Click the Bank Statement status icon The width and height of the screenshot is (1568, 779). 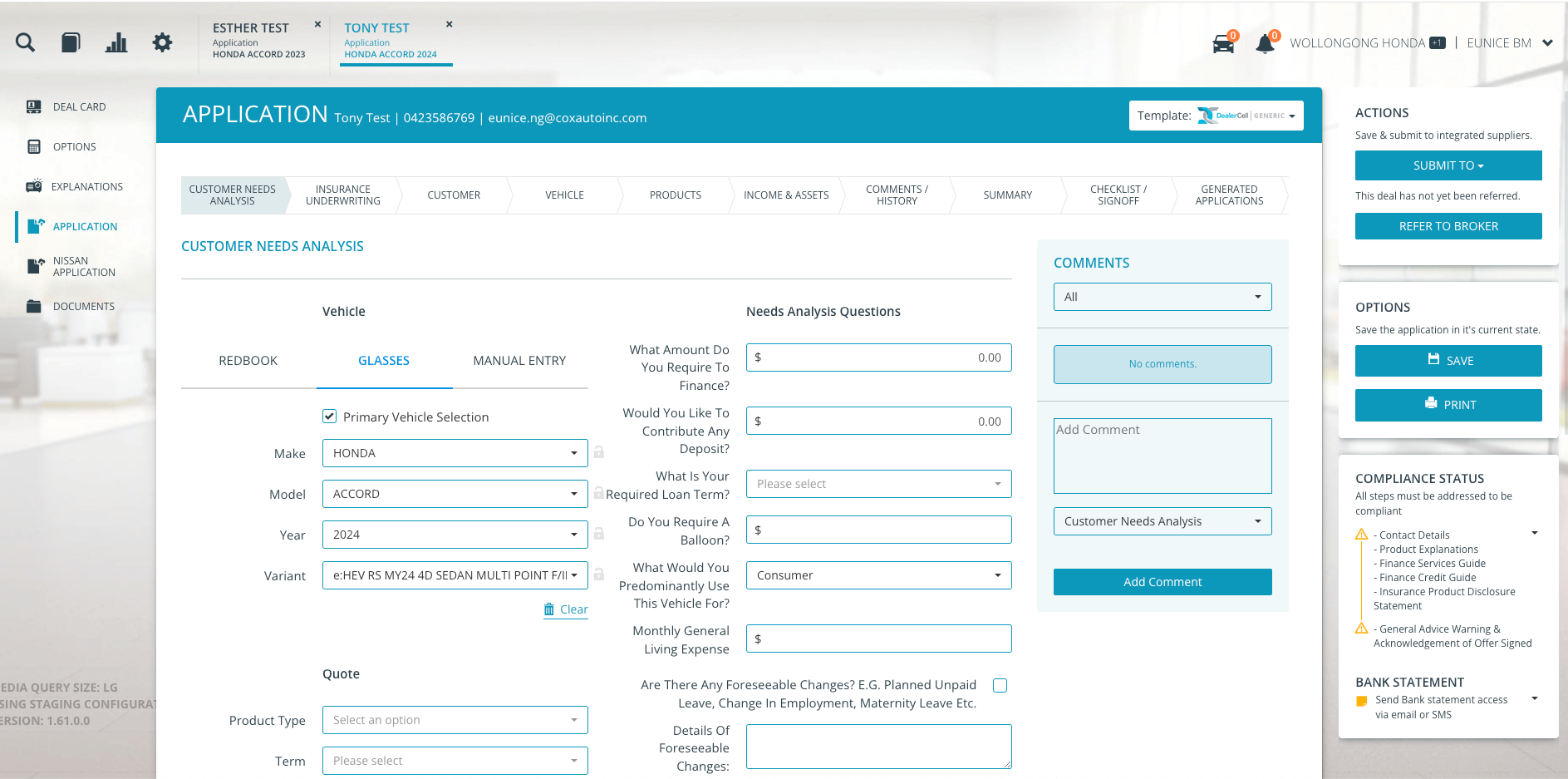1361,702
